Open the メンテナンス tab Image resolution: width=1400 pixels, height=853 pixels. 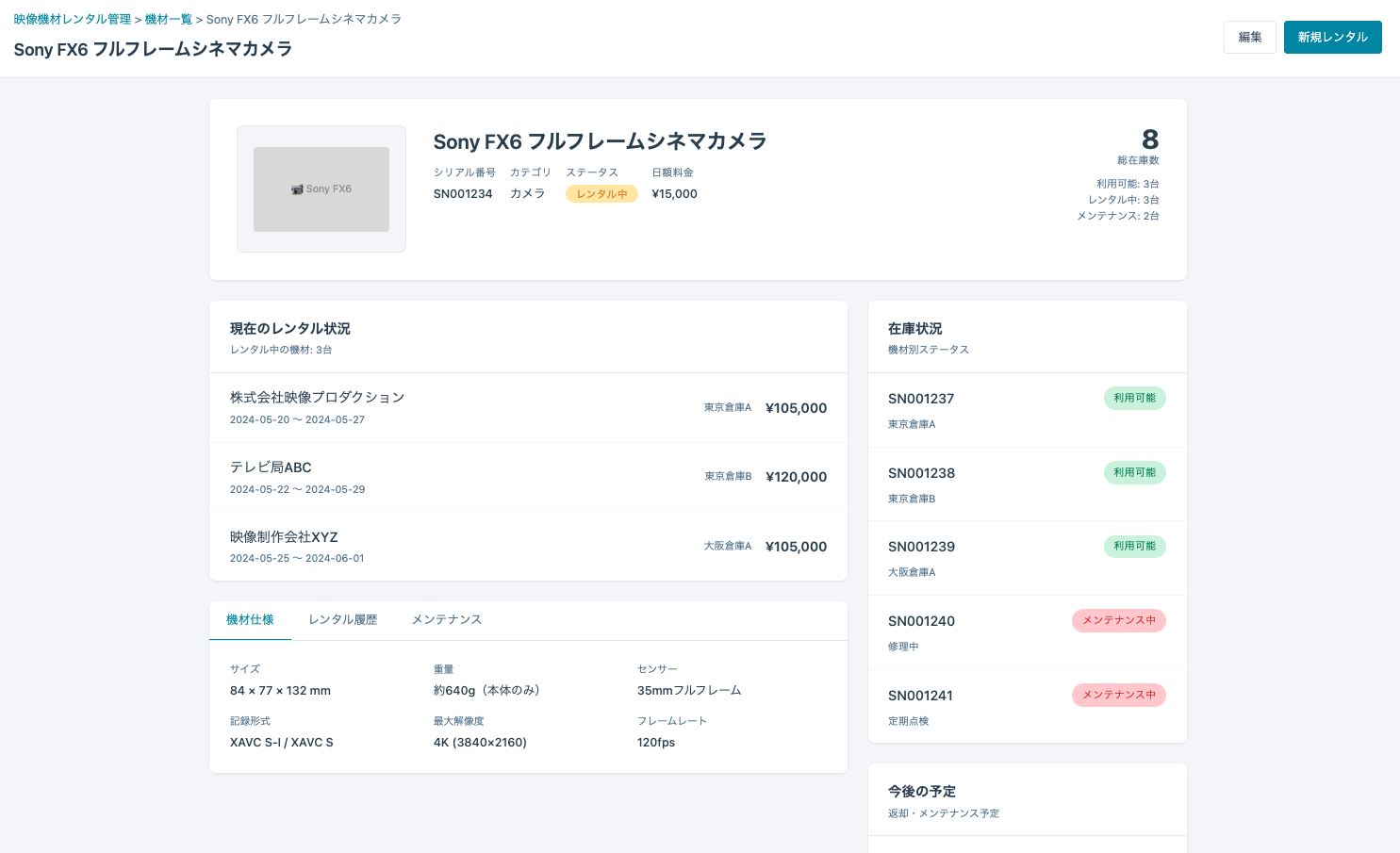[447, 620]
